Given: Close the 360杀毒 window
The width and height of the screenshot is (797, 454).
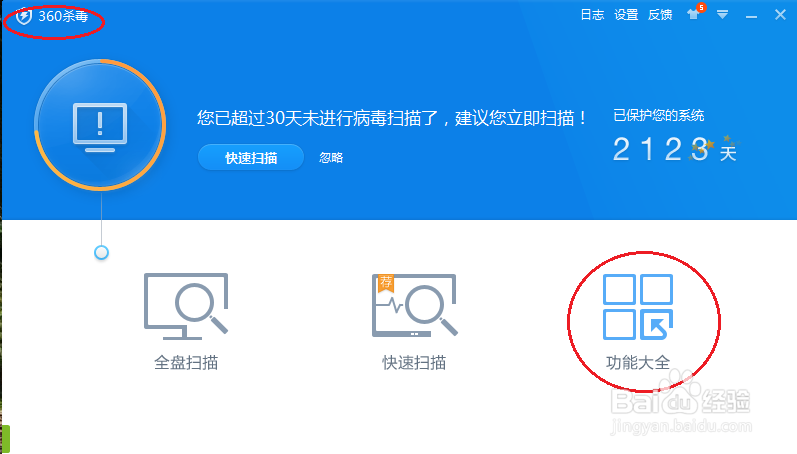Looking at the screenshot, I should click(780, 15).
